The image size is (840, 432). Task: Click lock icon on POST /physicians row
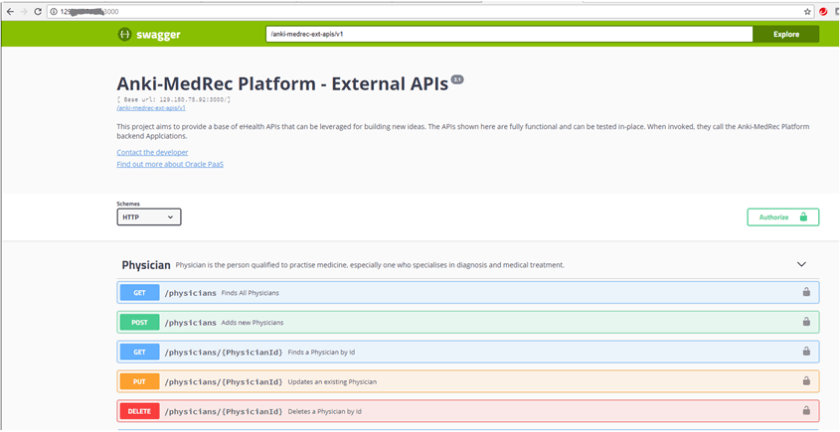coord(805,322)
